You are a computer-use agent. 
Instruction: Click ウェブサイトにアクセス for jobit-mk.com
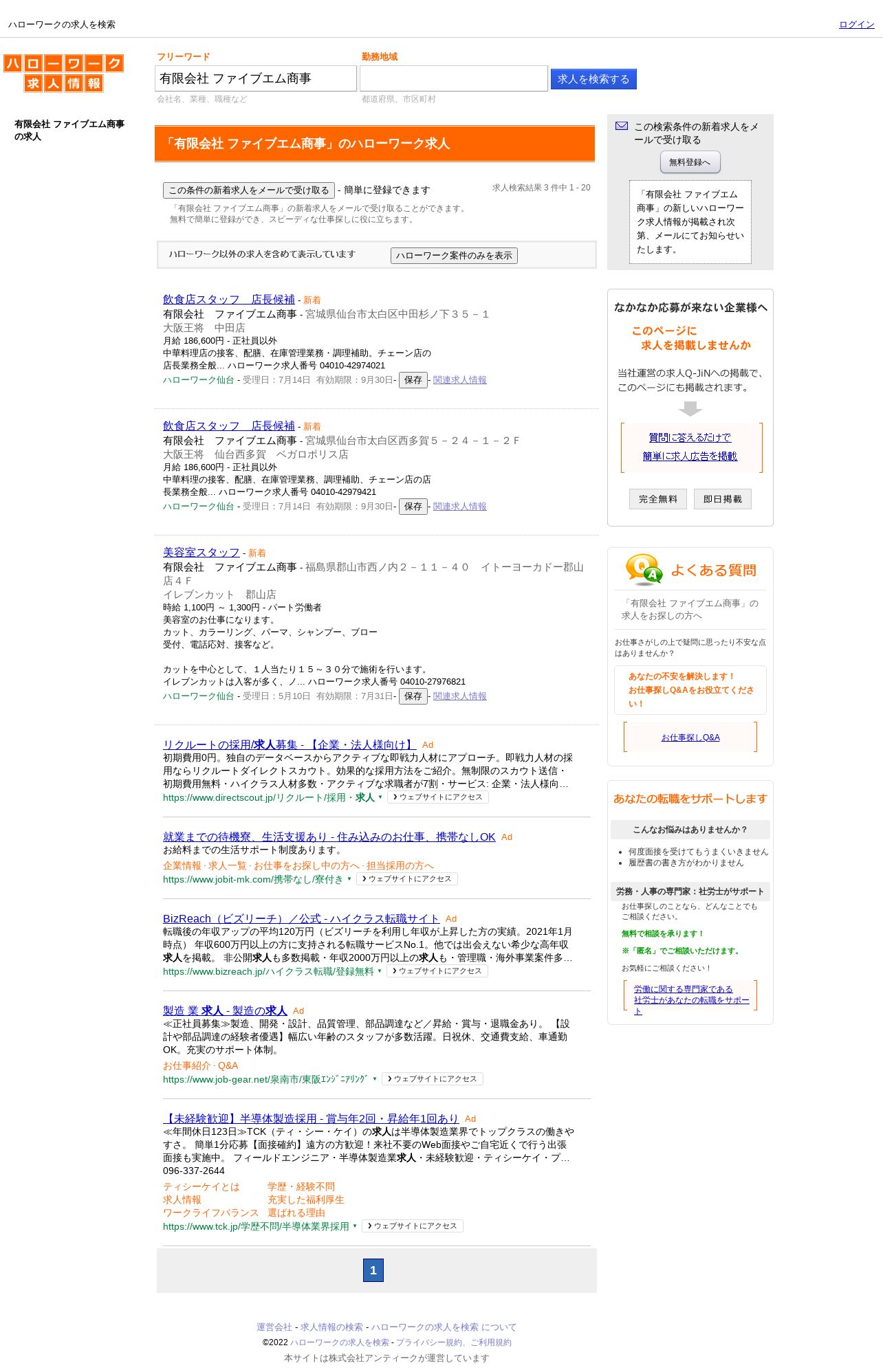407,879
